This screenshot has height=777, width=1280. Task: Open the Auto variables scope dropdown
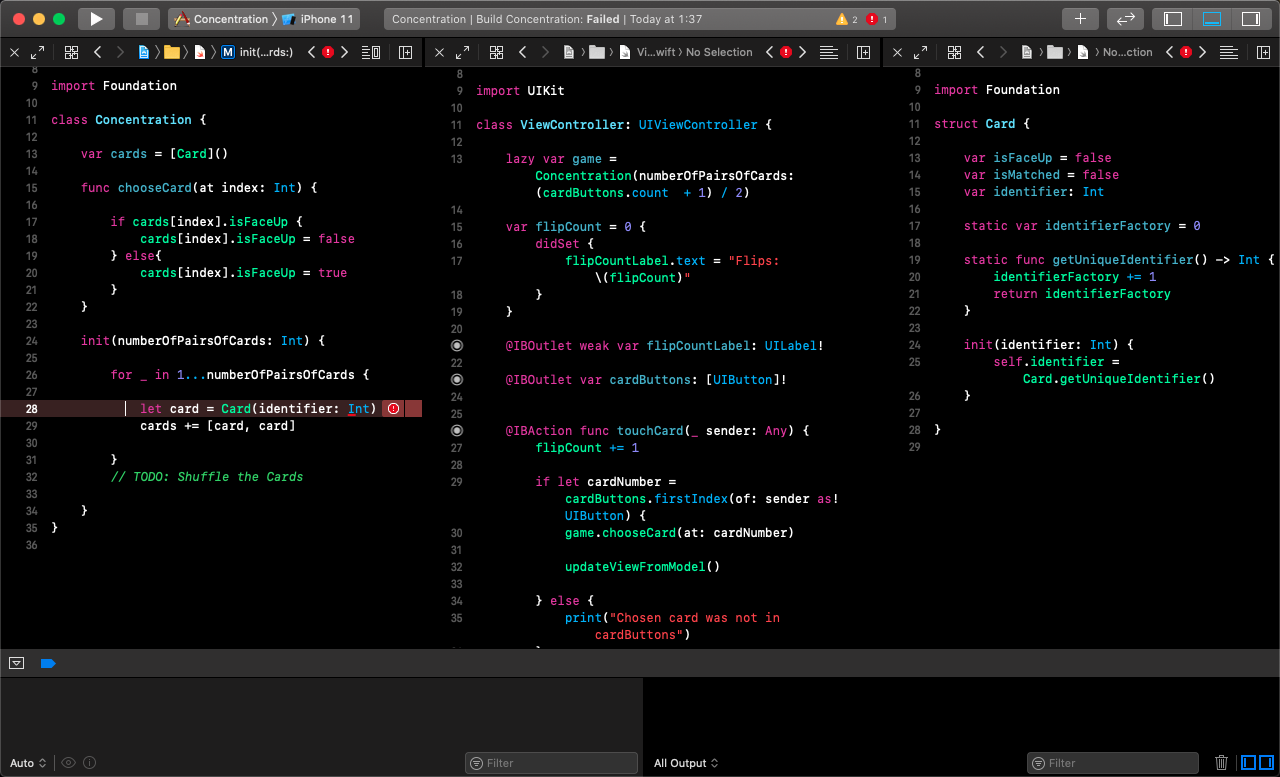[x=28, y=763]
